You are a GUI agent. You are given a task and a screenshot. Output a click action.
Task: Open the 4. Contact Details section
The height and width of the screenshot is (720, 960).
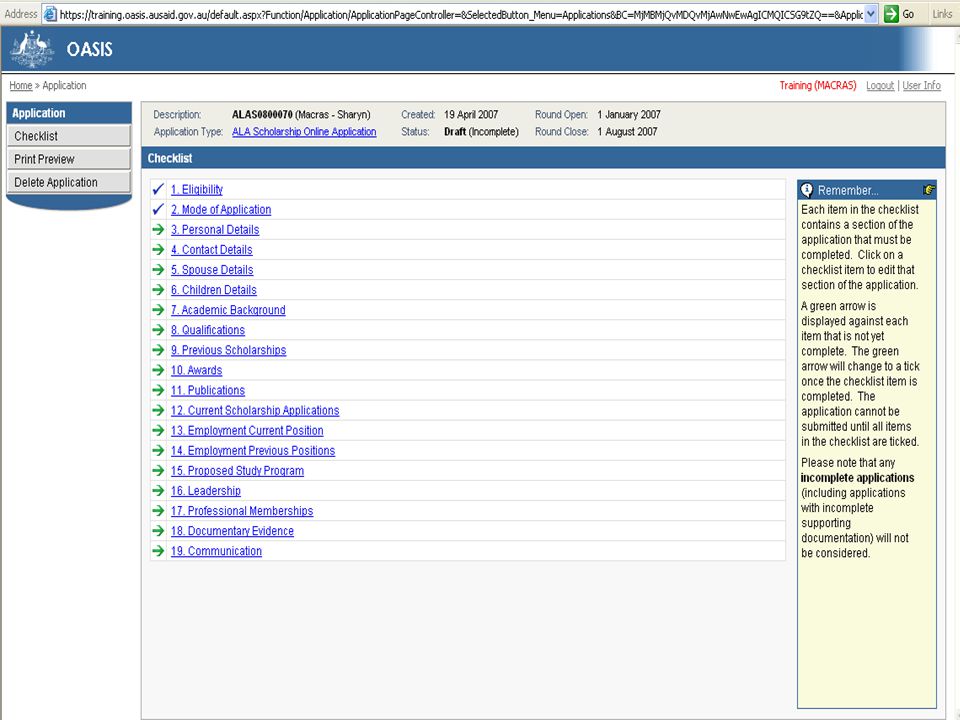click(211, 250)
